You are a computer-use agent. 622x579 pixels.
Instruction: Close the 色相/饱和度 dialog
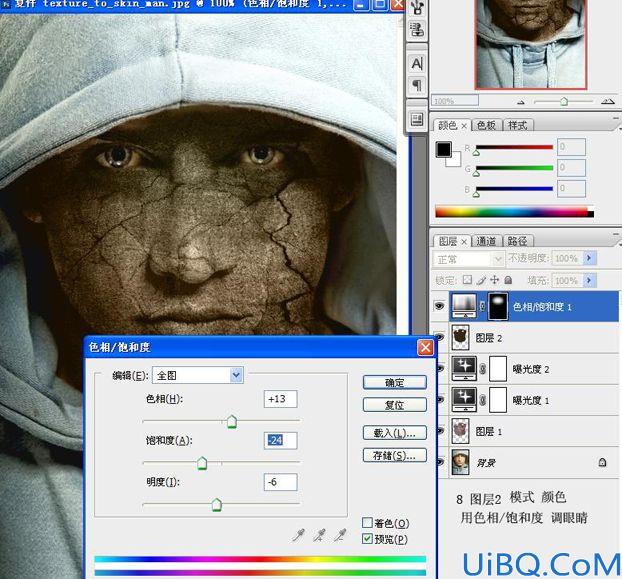pyautogui.click(x=425, y=348)
